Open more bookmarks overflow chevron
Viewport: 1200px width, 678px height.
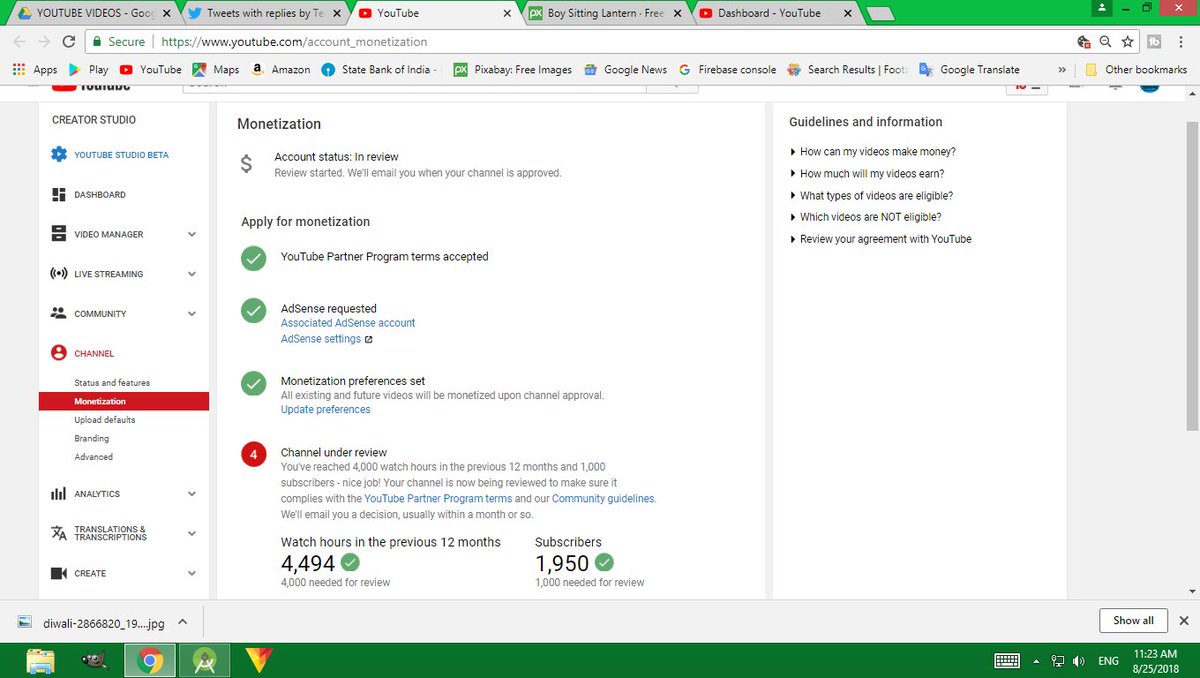[1061, 70]
